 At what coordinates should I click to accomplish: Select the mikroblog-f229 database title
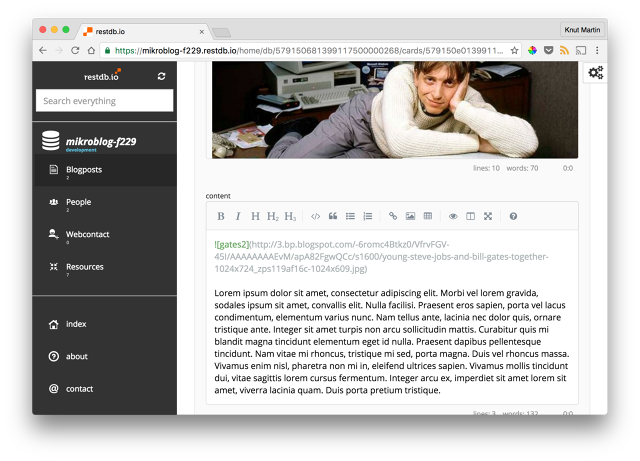coord(101,142)
